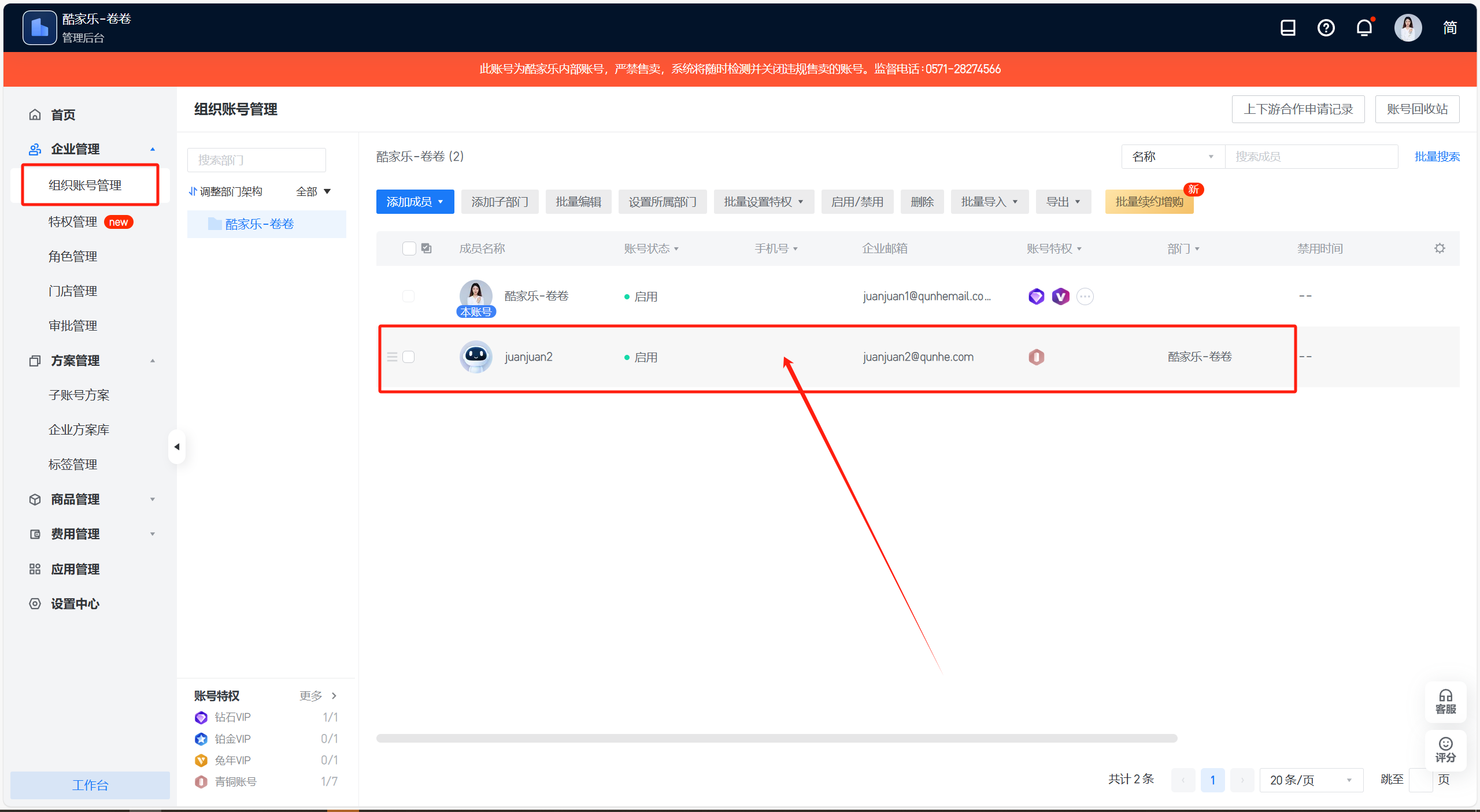
Task: Click the notification bell icon
Action: [x=1364, y=28]
